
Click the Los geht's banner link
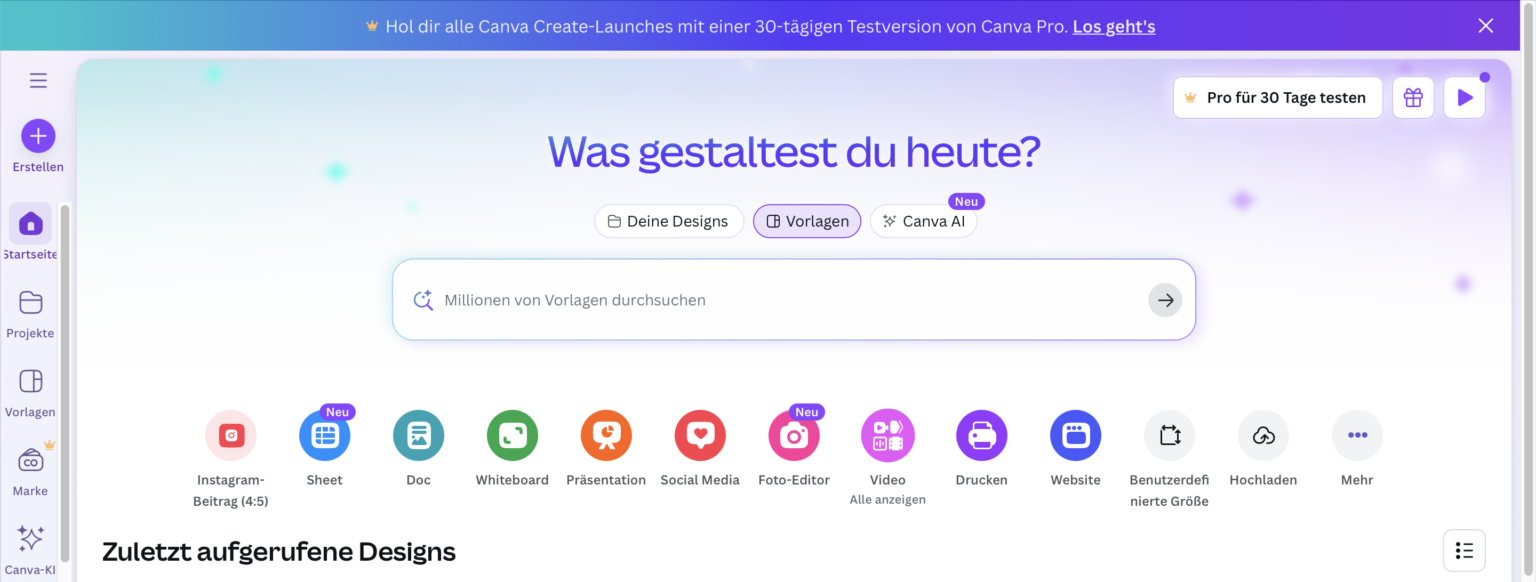pyautogui.click(x=1113, y=26)
